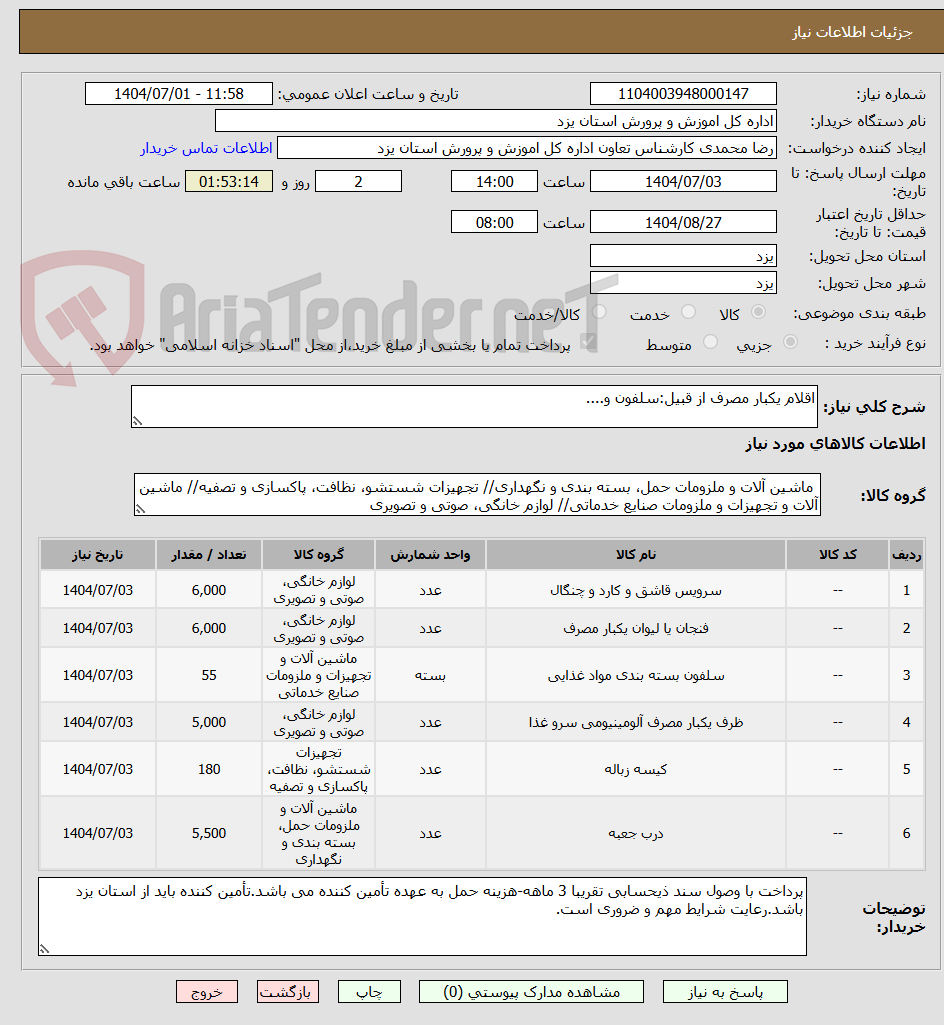Click the delivery province field یزد
This screenshot has width=944, height=1025.
tap(683, 255)
